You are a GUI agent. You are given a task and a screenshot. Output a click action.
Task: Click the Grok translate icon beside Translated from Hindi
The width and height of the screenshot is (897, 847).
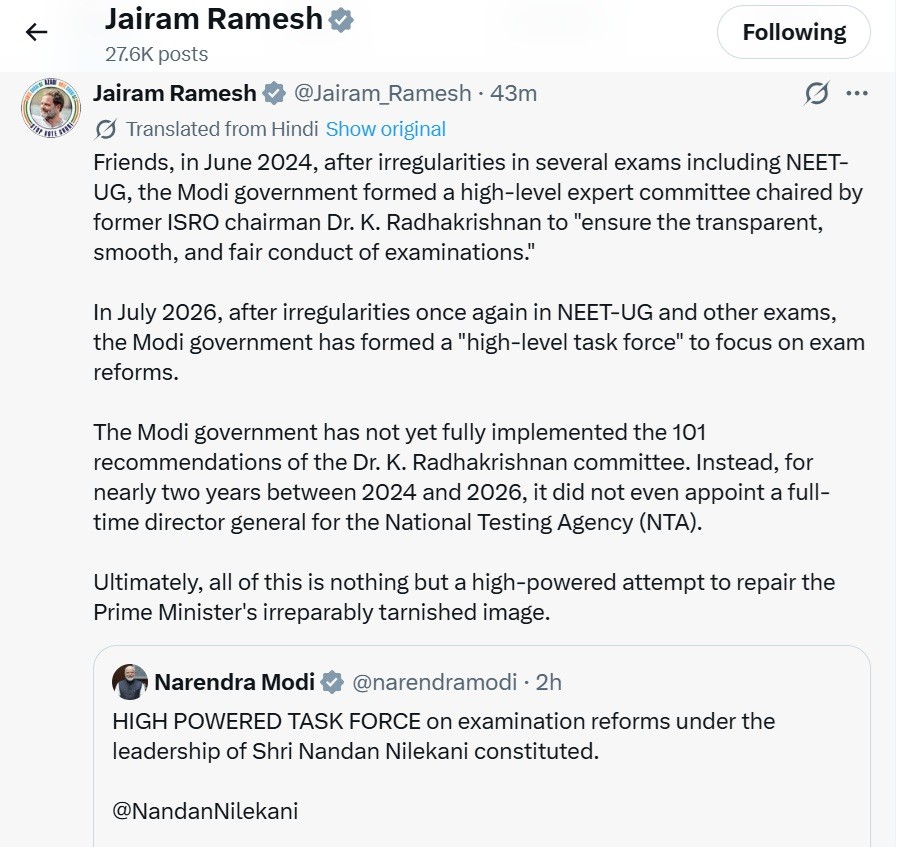pos(106,129)
